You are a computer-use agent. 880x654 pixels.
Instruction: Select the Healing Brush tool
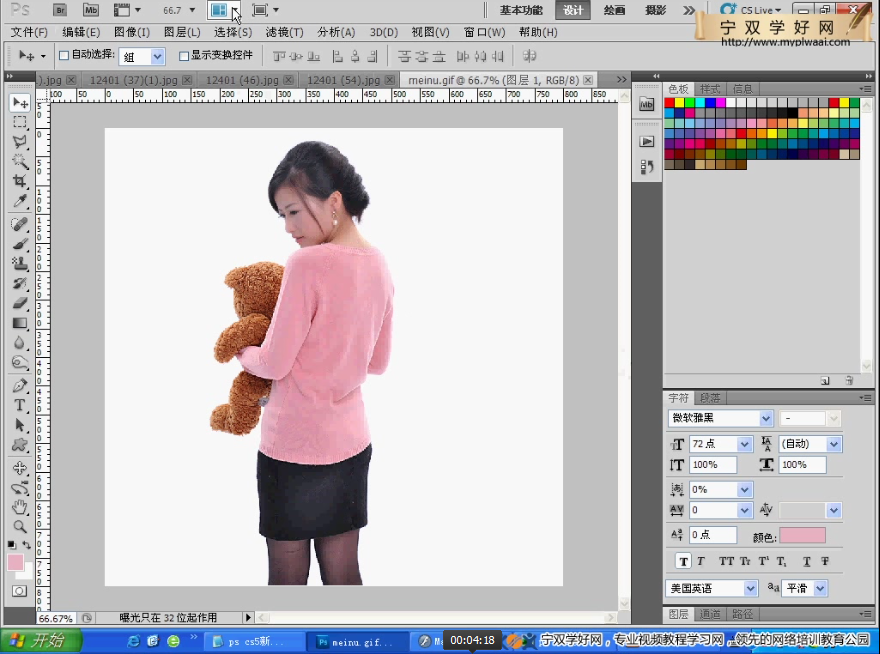point(20,225)
